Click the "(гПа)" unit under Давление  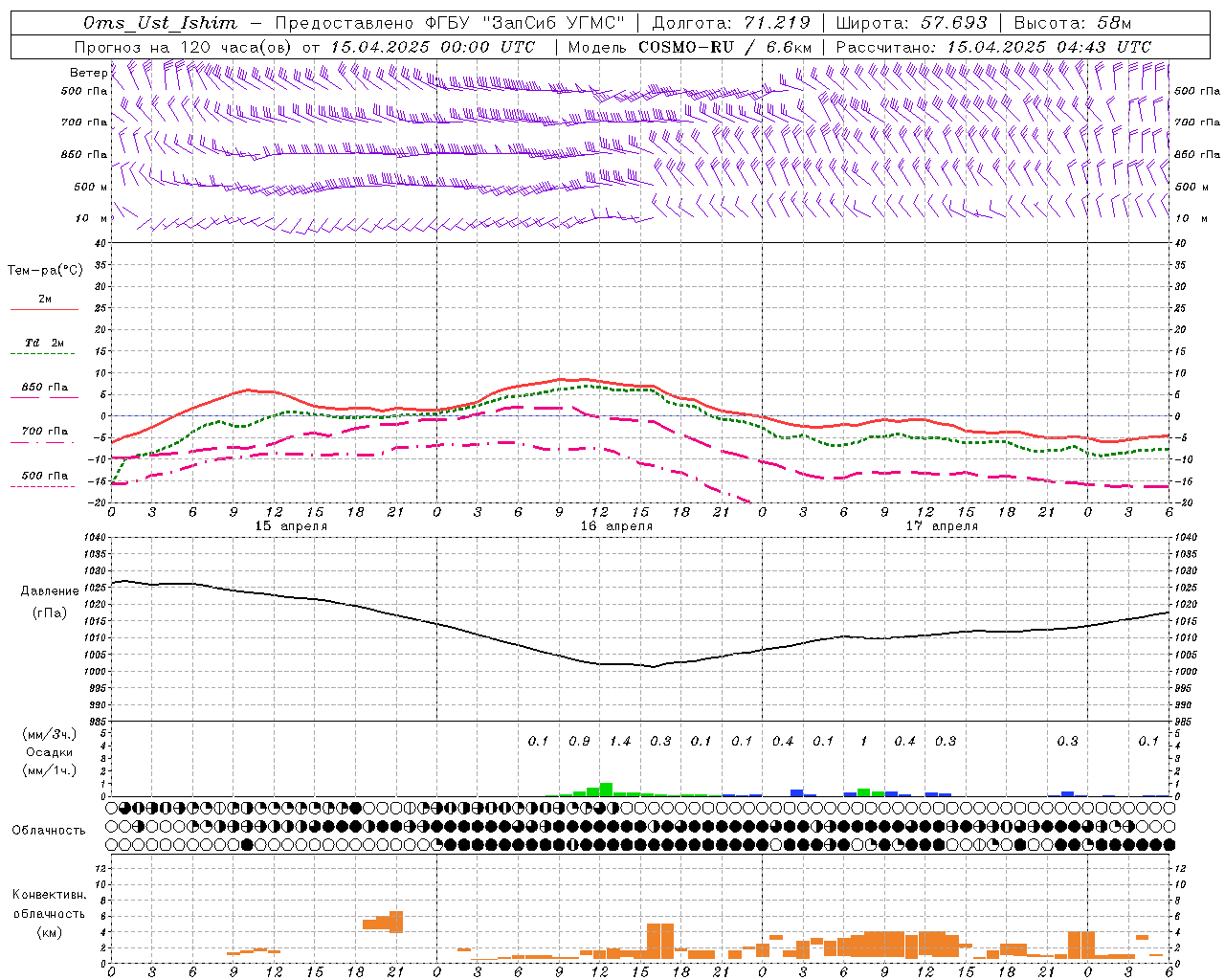50,612
